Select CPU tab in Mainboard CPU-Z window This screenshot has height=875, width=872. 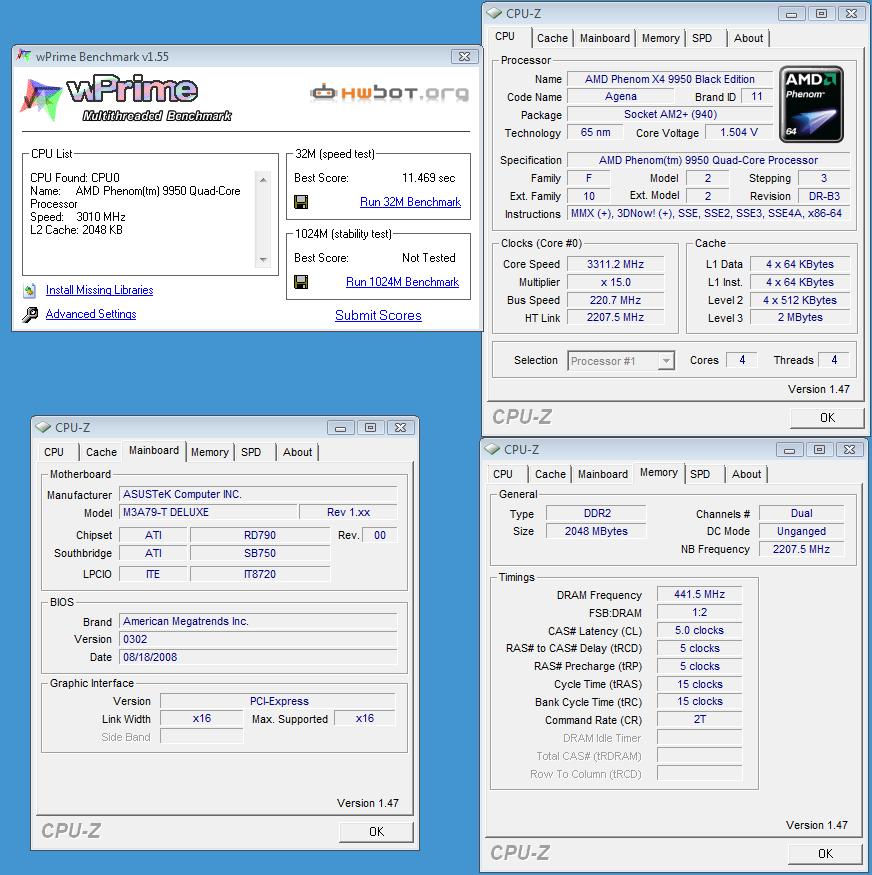[54, 452]
